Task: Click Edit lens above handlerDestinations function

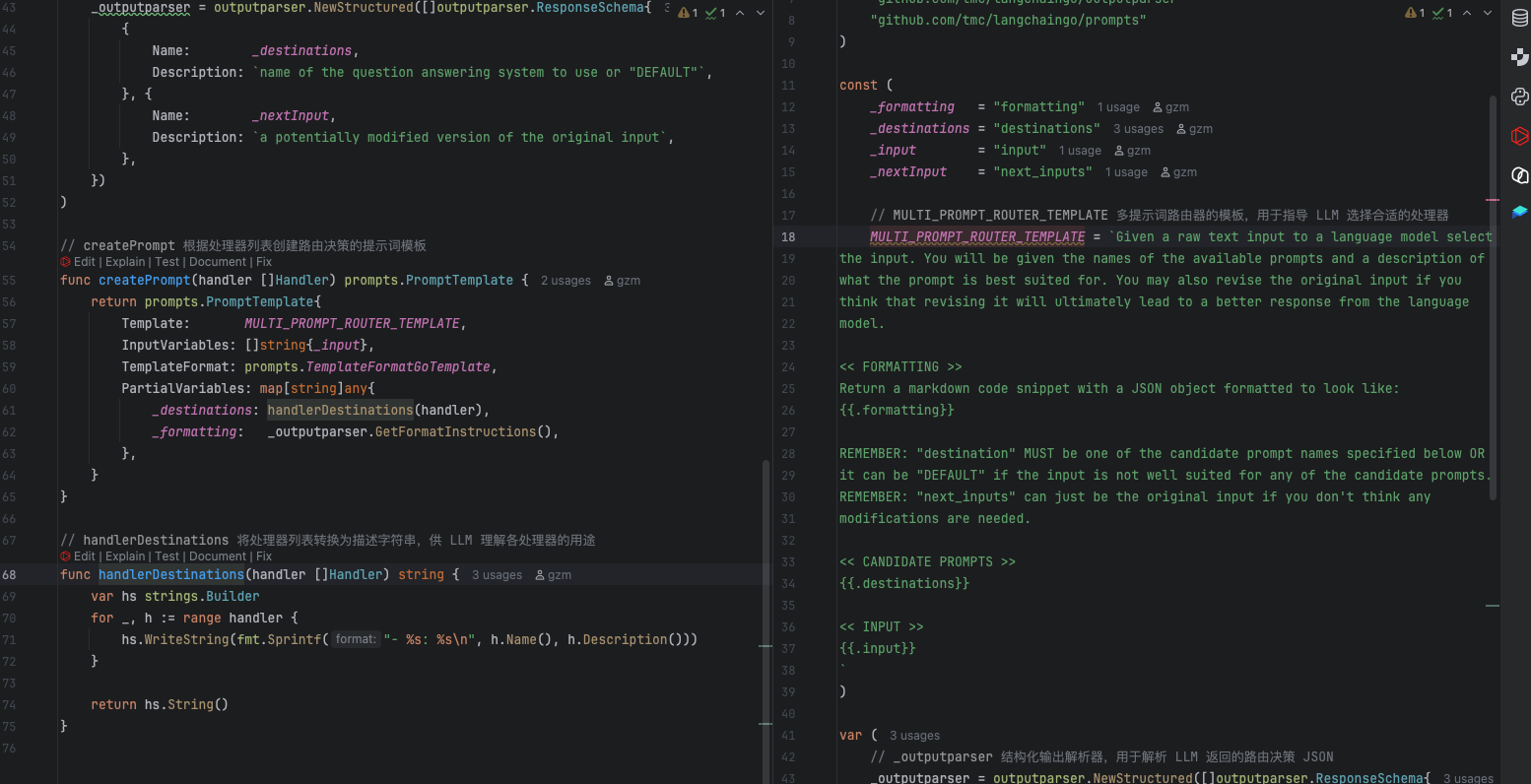Action: tap(85, 556)
